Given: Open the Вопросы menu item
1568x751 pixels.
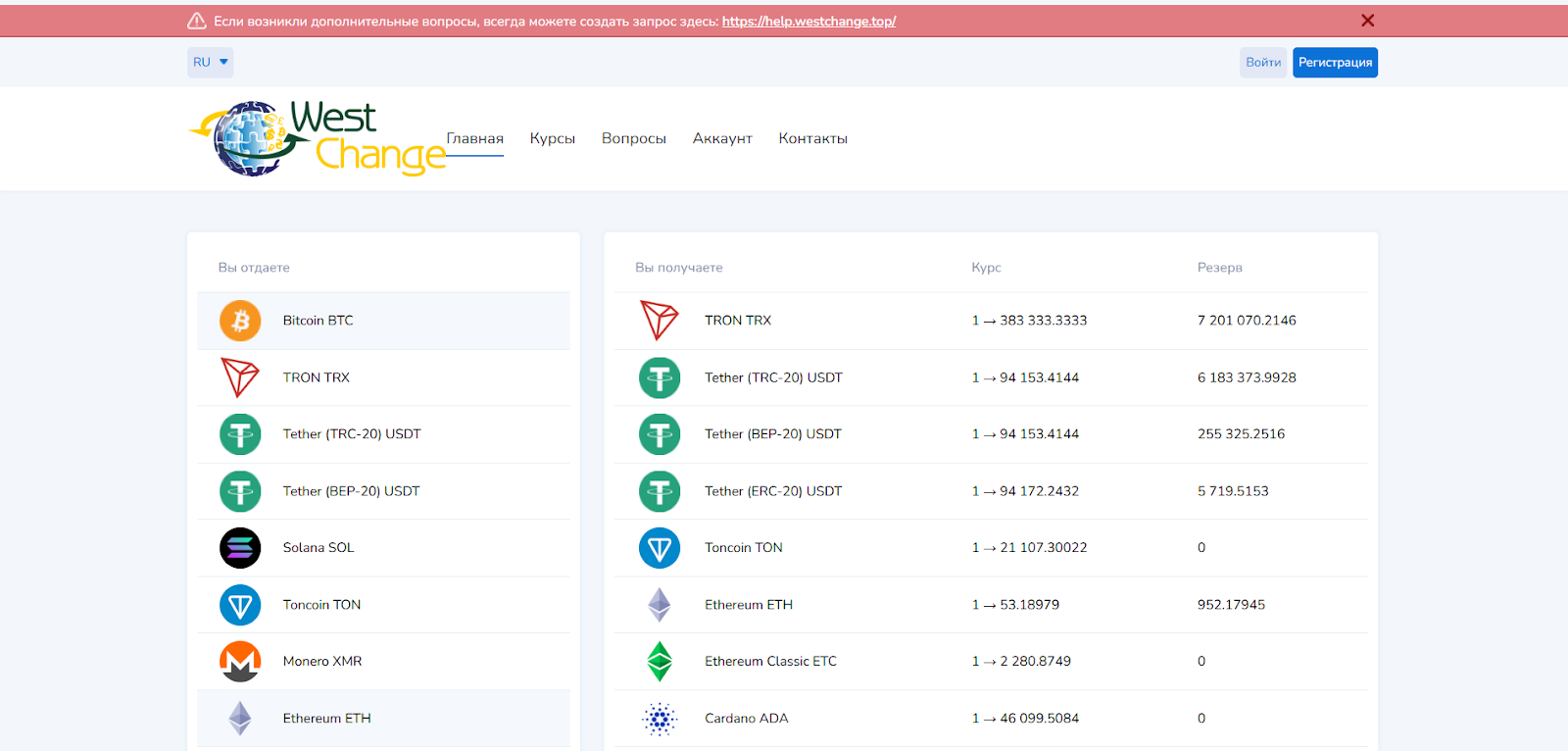Looking at the screenshot, I should 634,138.
